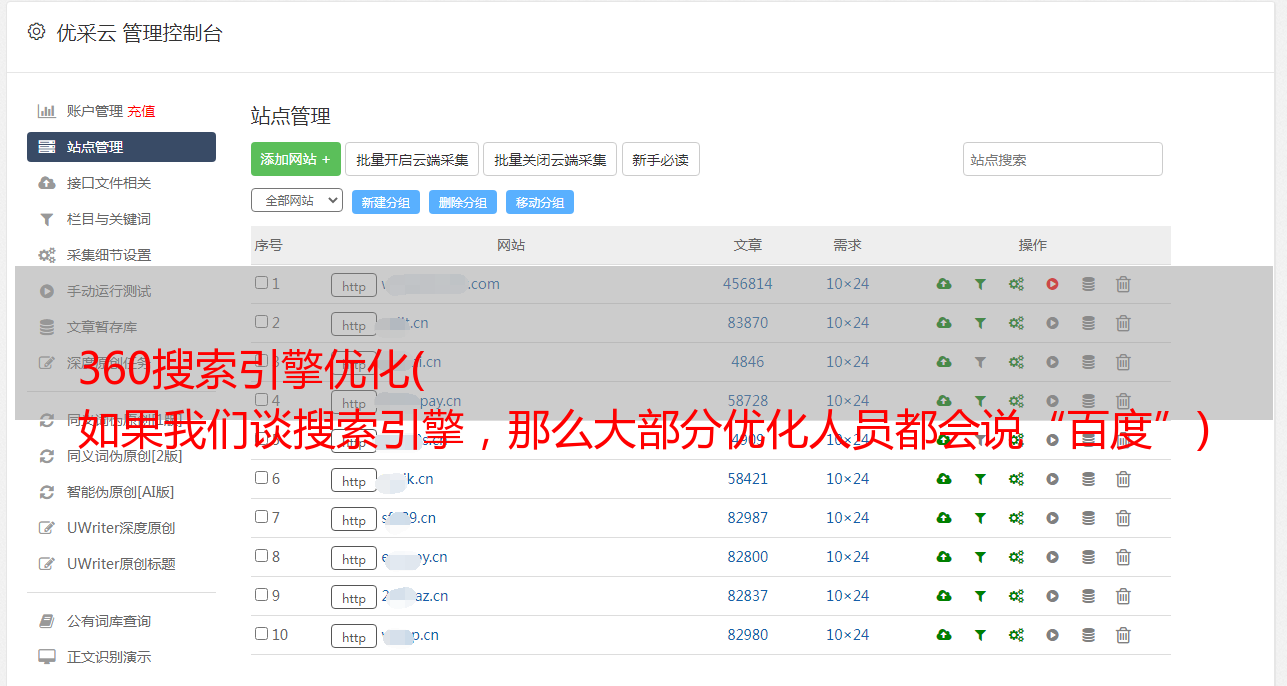Viewport: 1287px width, 686px height.
Task: Open the article database icon in row 6
Action: point(1088,479)
